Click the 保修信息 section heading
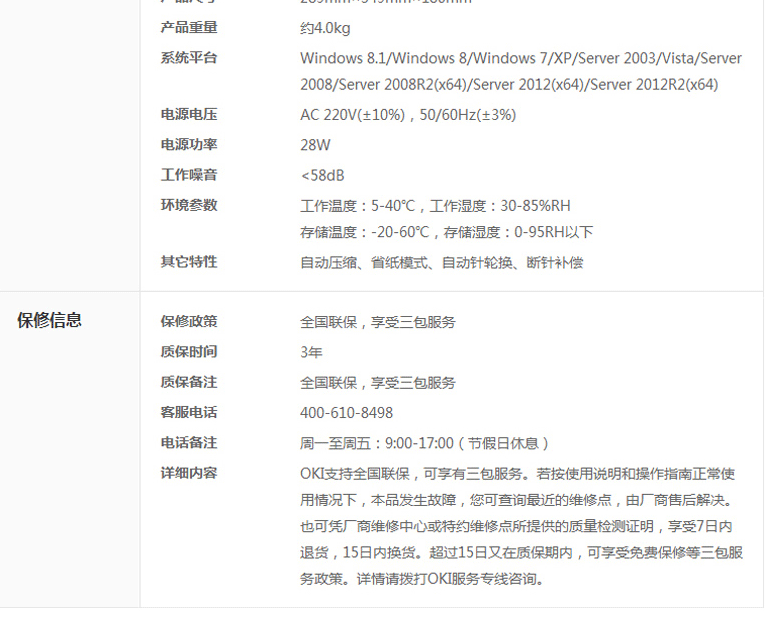Screen dimensions: 765x635 click(x=49, y=320)
